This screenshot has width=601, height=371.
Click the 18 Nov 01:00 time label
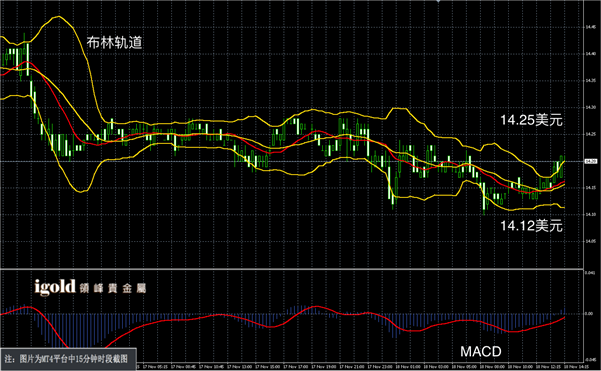[x=408, y=367]
